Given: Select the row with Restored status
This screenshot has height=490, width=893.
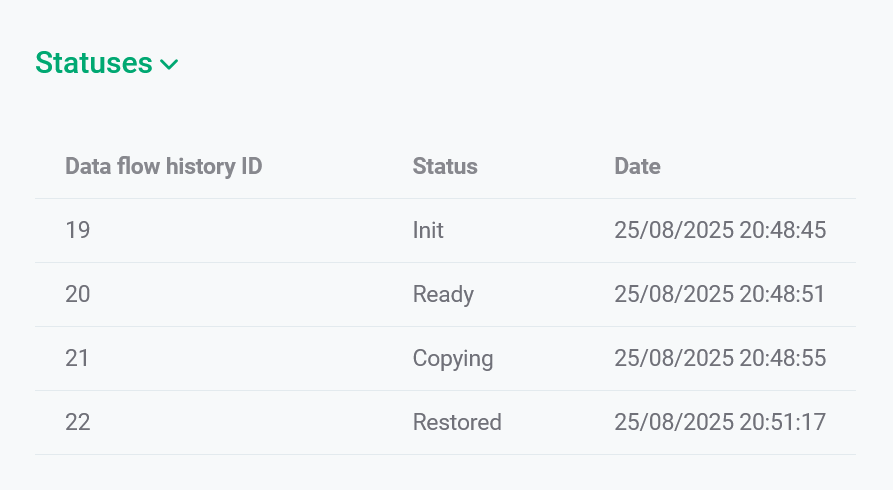Looking at the screenshot, I should click(x=250, y=422).
